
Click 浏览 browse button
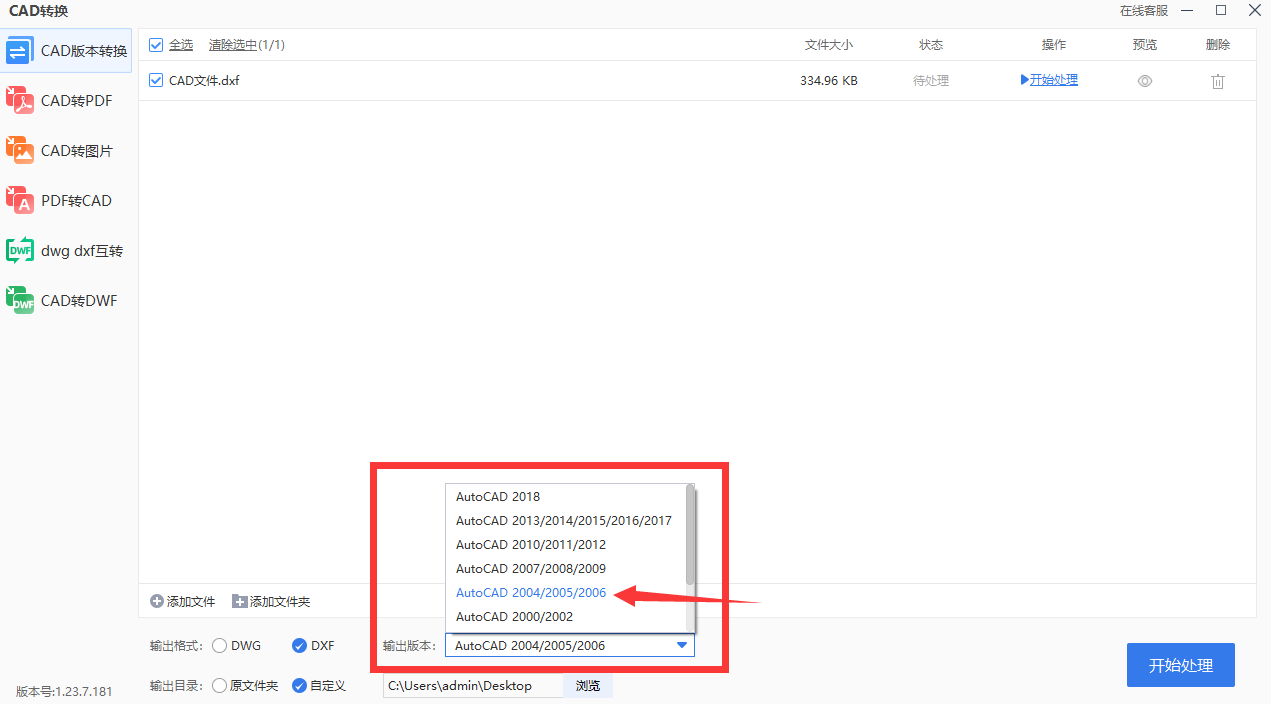(588, 686)
